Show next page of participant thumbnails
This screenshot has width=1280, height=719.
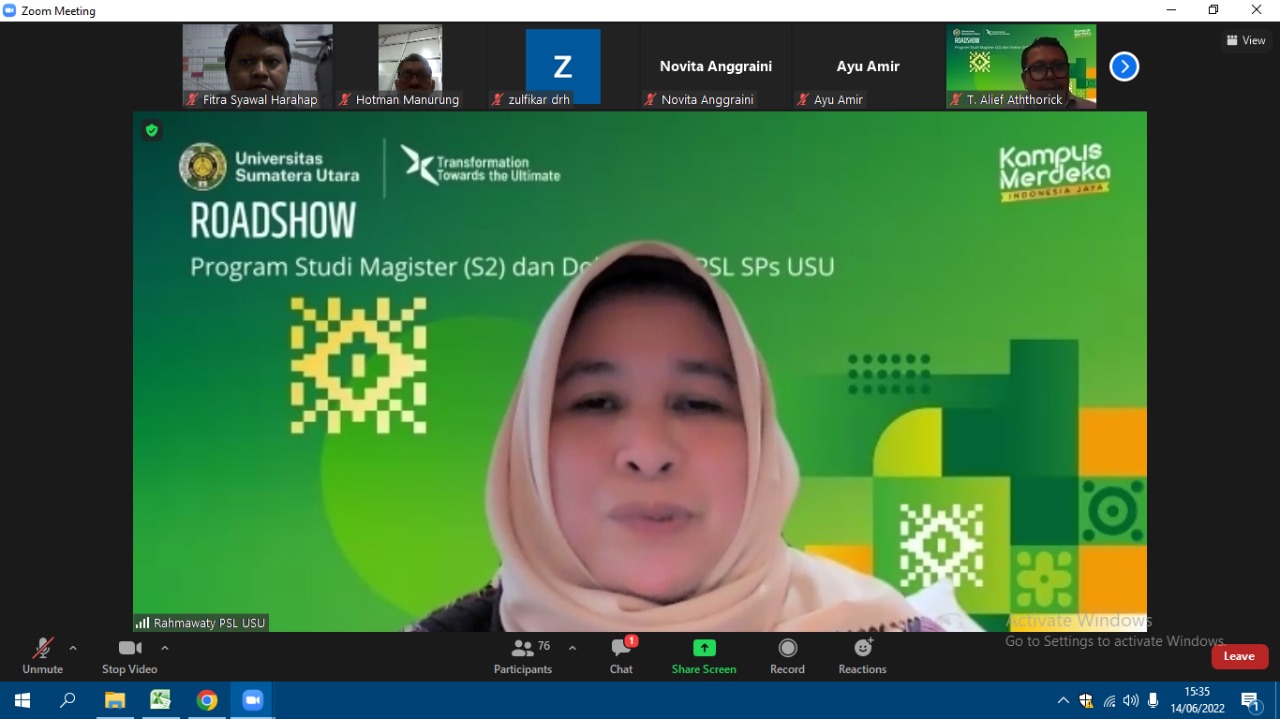point(1124,67)
